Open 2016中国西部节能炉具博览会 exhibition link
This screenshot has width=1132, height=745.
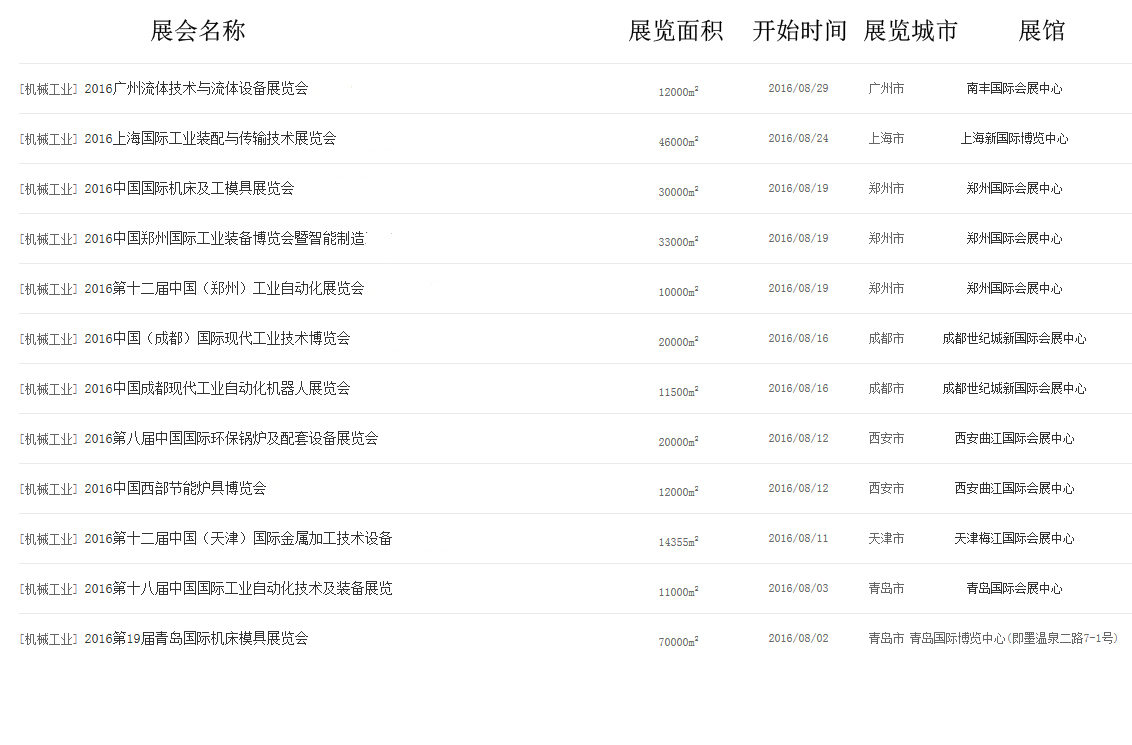[175, 489]
